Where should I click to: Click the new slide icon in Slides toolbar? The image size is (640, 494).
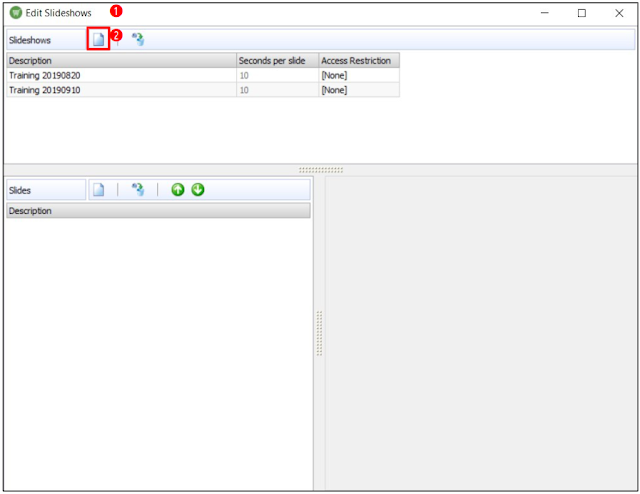98,189
